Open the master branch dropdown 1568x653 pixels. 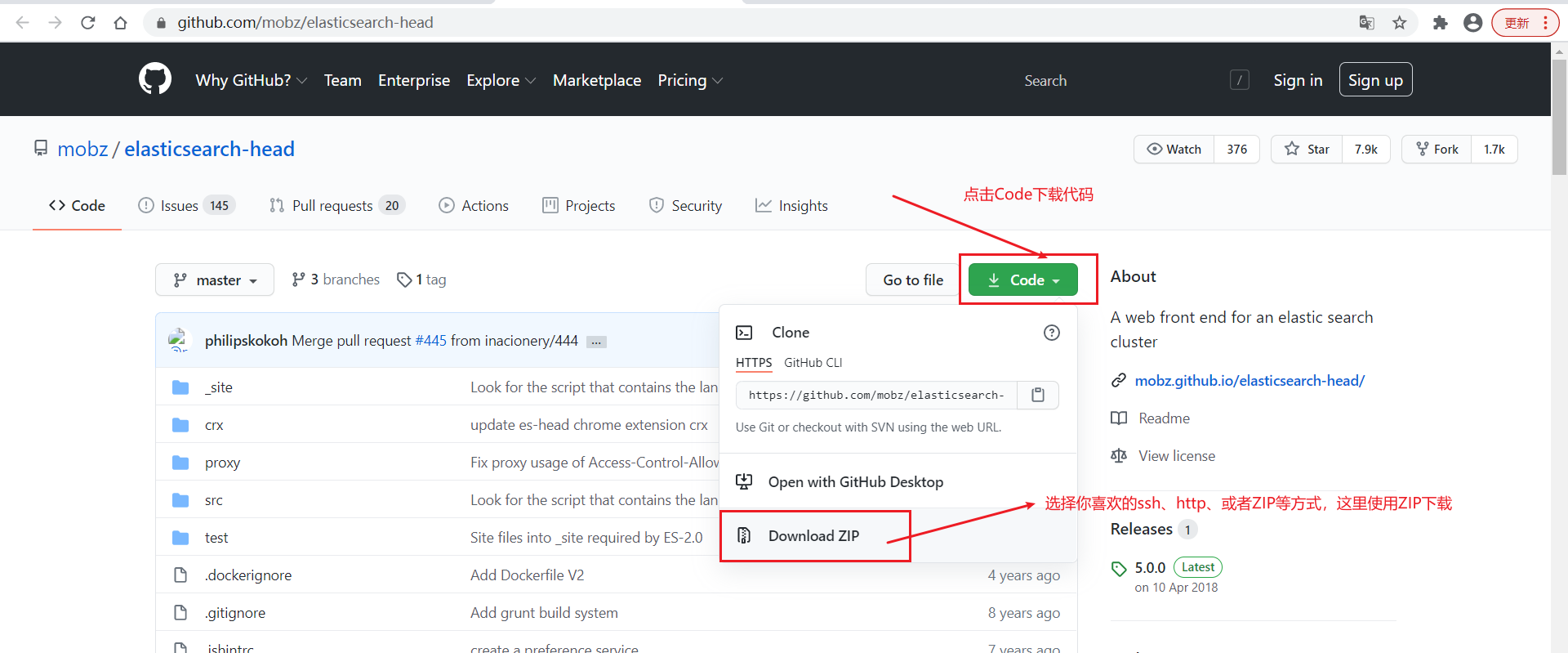(x=215, y=280)
